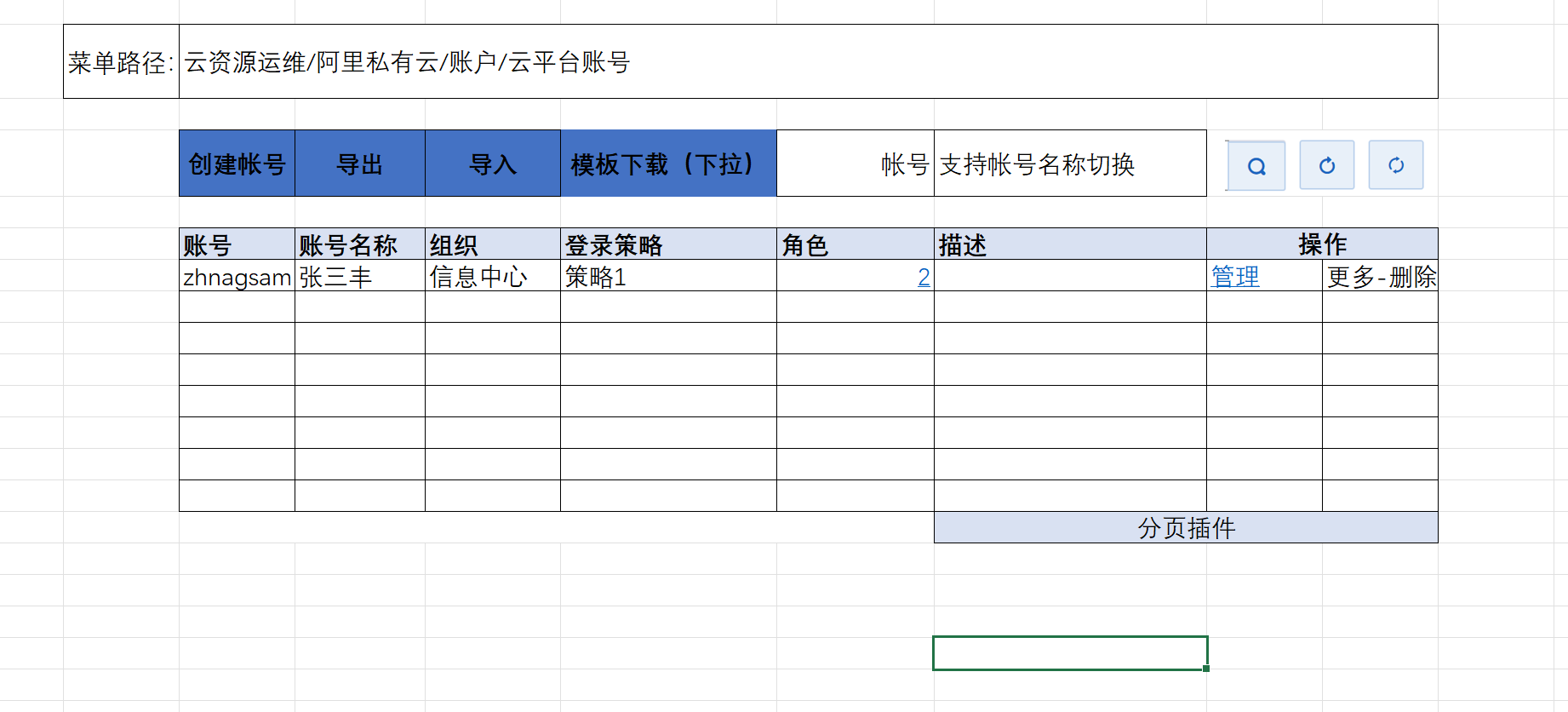The image size is (1568, 712).
Task: Open the 模板下载 dropdown
Action: tap(668, 164)
